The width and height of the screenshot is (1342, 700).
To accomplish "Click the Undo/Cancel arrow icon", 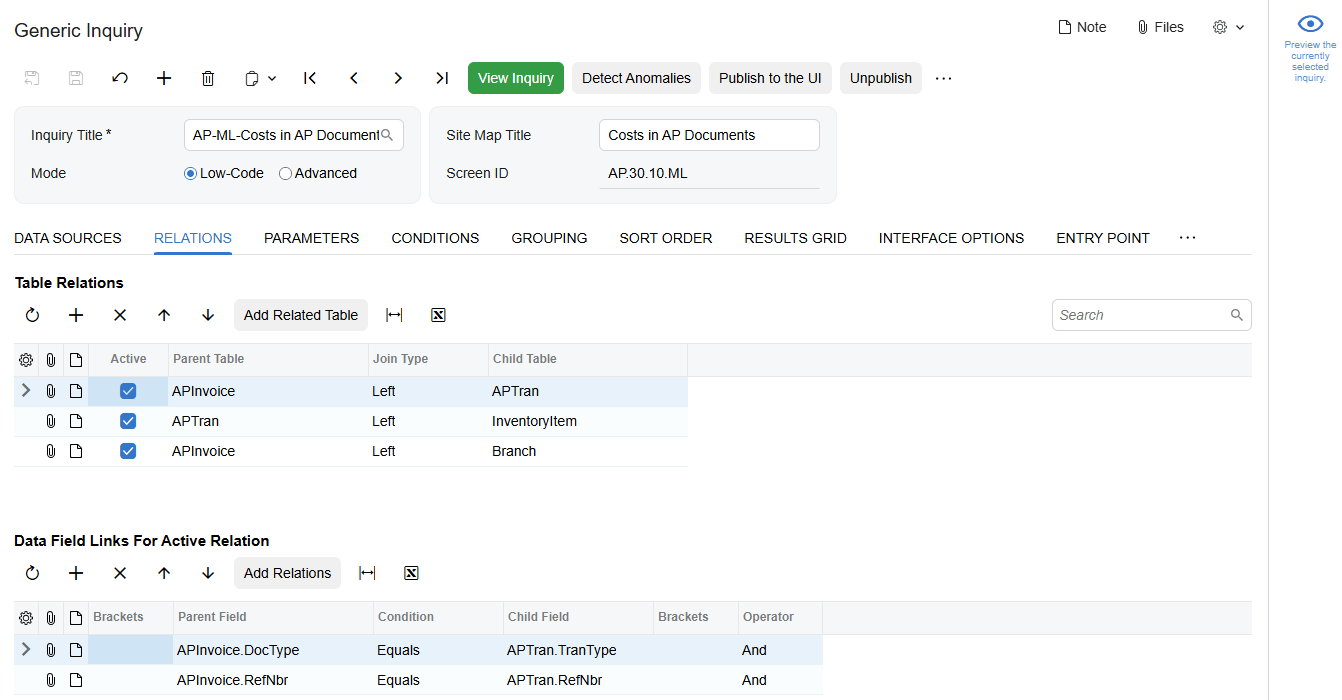I will (120, 78).
